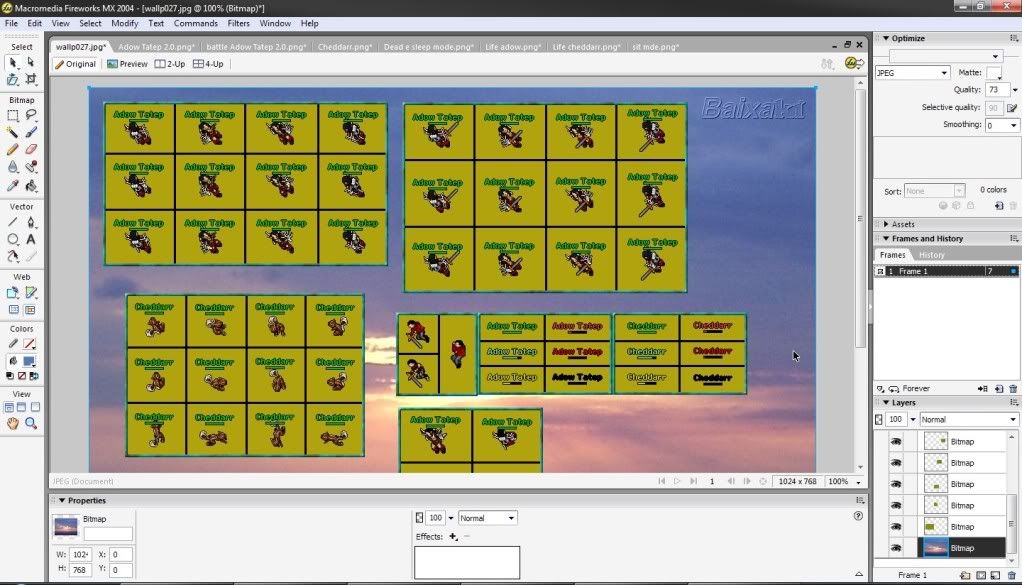Select the Text tool in Vector section
Screen dimensions: 1022x585
pyautogui.click(x=31, y=240)
